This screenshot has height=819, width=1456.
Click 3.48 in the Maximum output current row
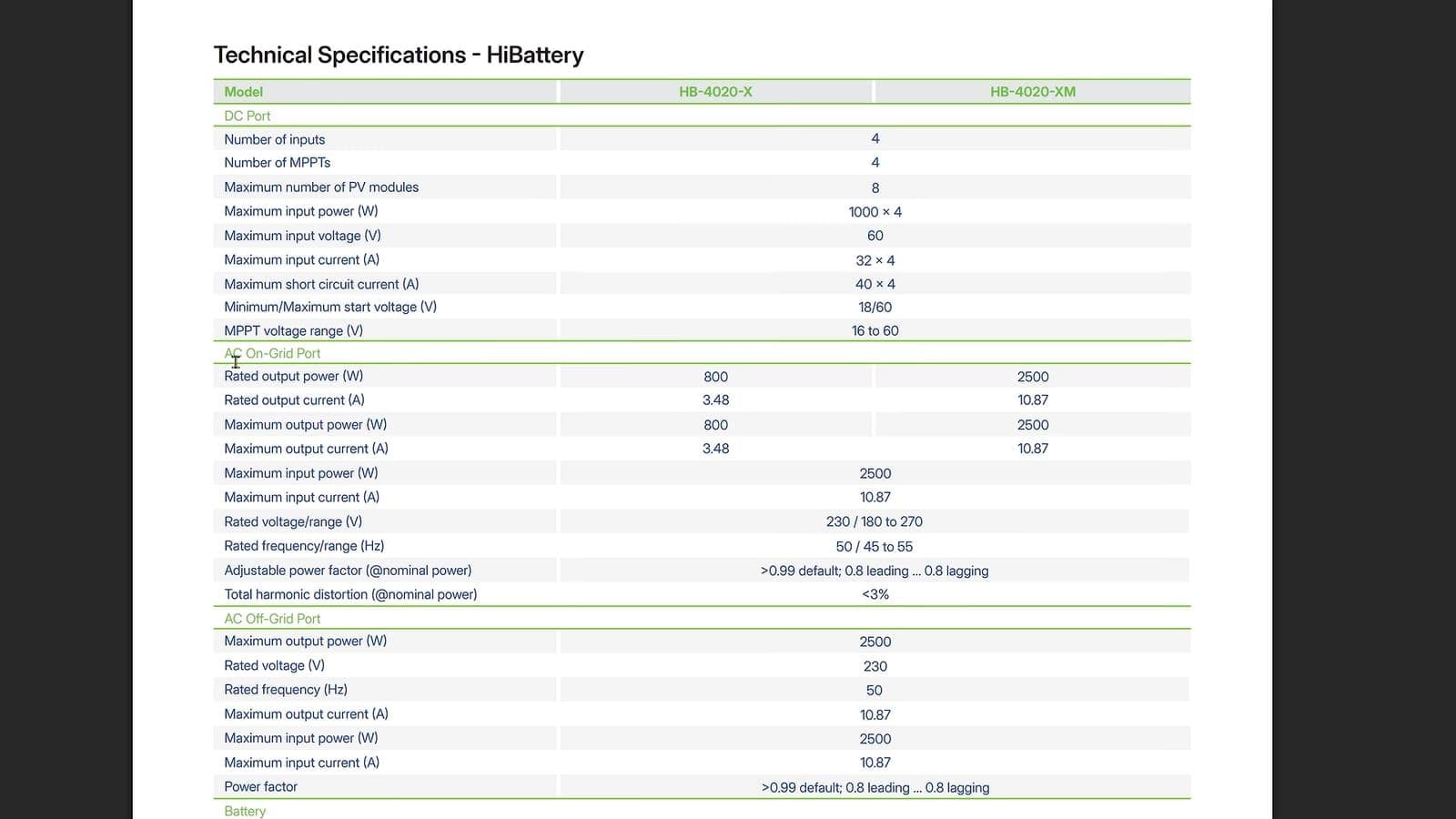point(716,449)
